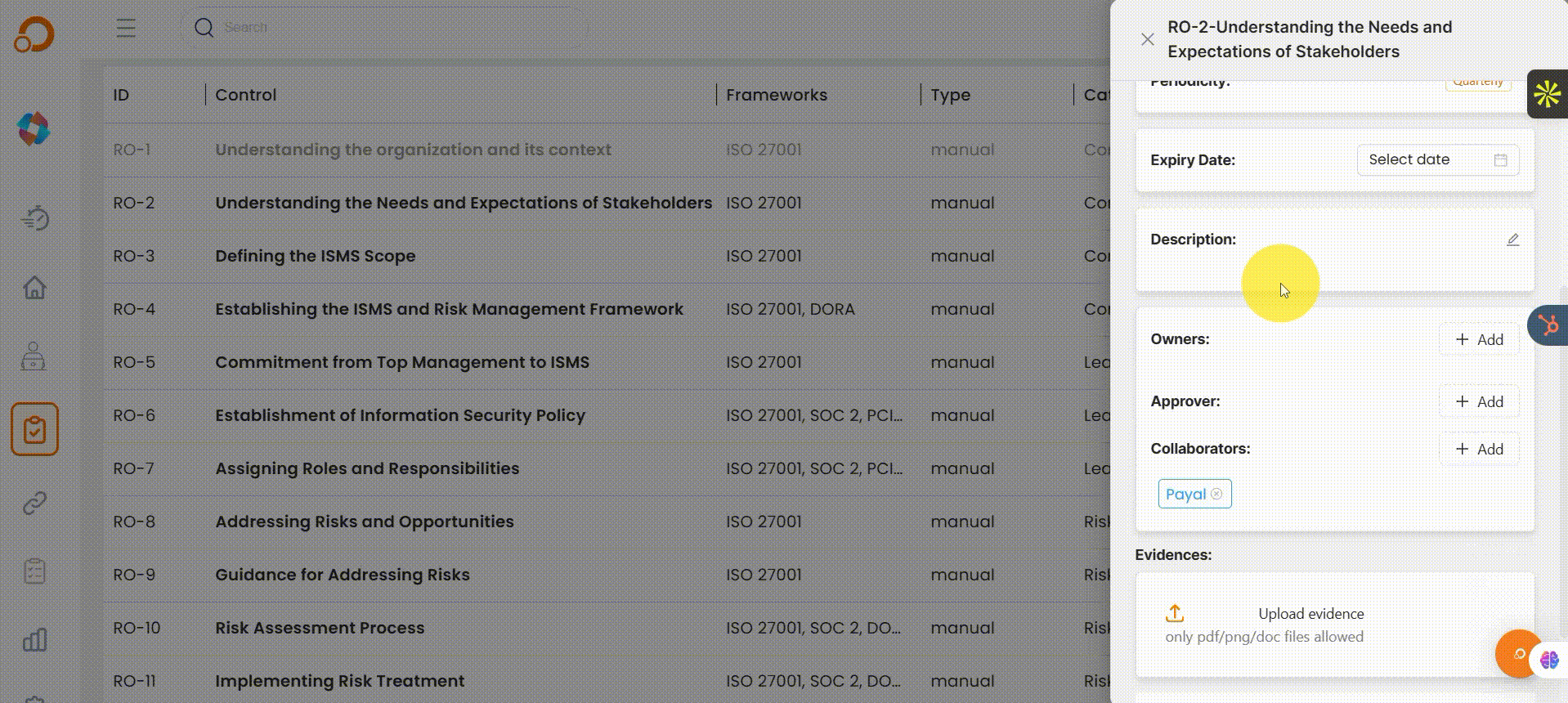Click the hamburger menu icon
Screen dimensions: 1568x703
coord(126,29)
